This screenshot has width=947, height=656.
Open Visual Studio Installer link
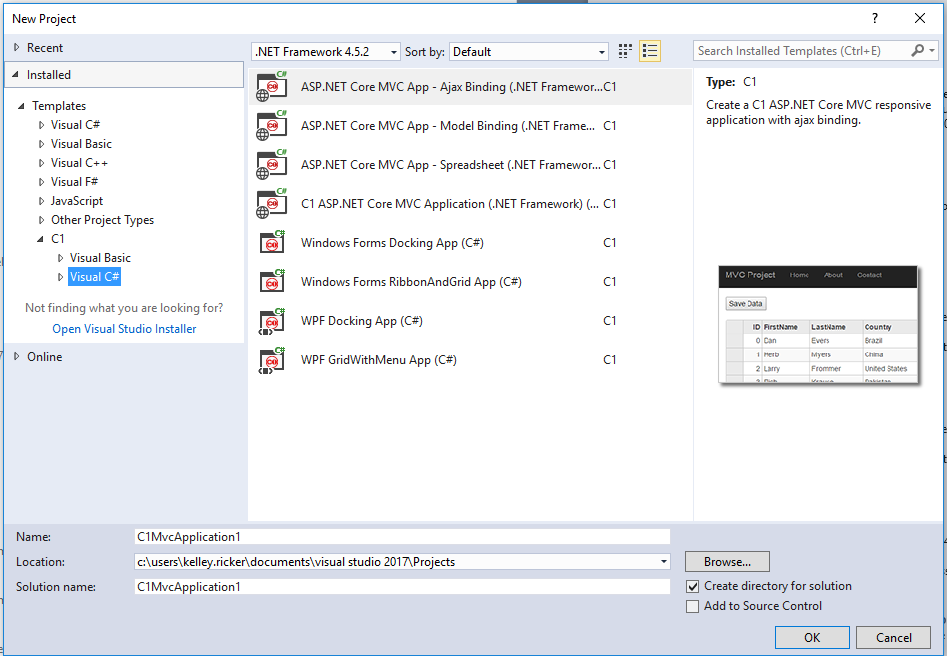coord(124,329)
